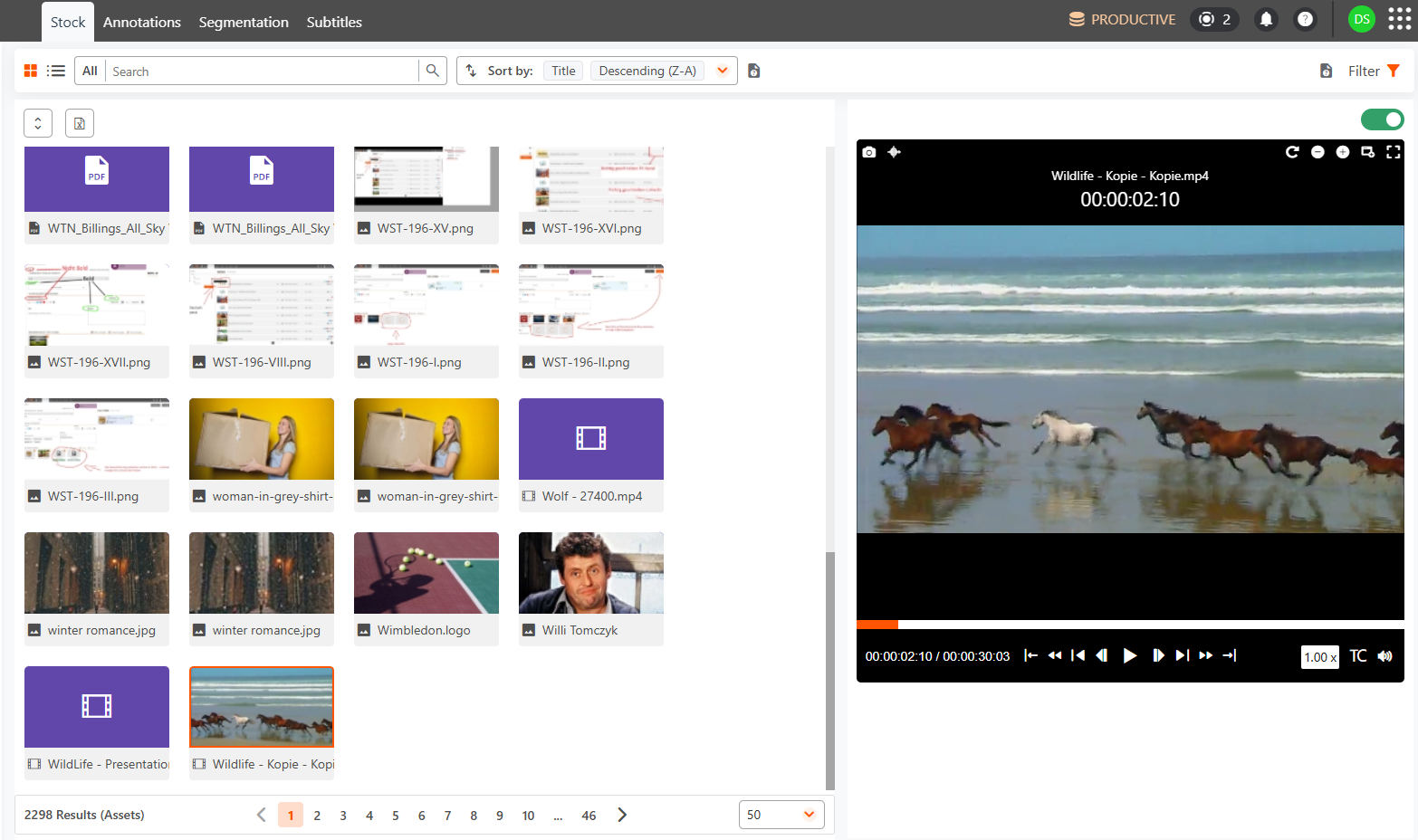The width and height of the screenshot is (1418, 840).
Task: Open the Annotations tab
Action: [x=142, y=22]
